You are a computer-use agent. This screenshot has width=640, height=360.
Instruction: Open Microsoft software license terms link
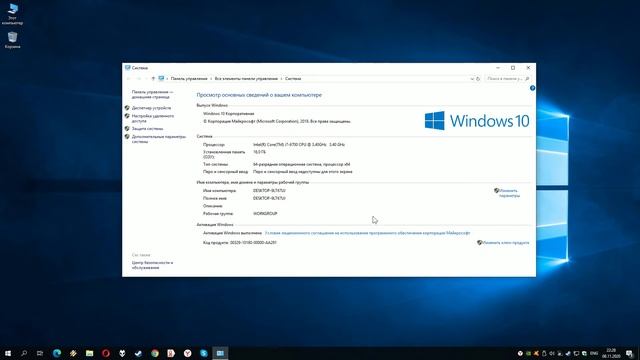click(x=367, y=233)
